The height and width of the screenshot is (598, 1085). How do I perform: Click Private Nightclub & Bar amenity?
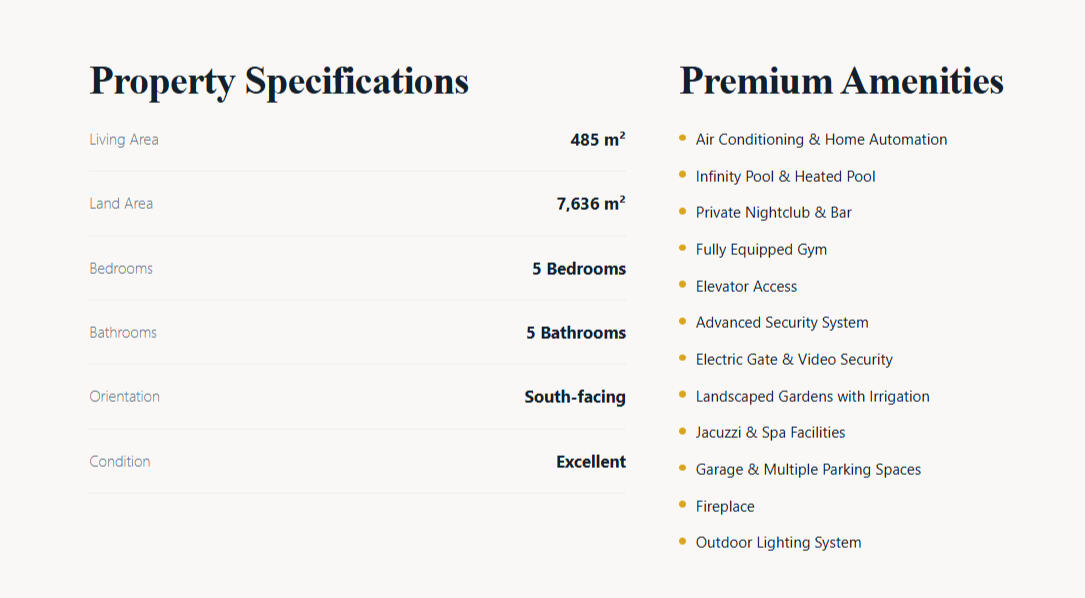click(773, 213)
